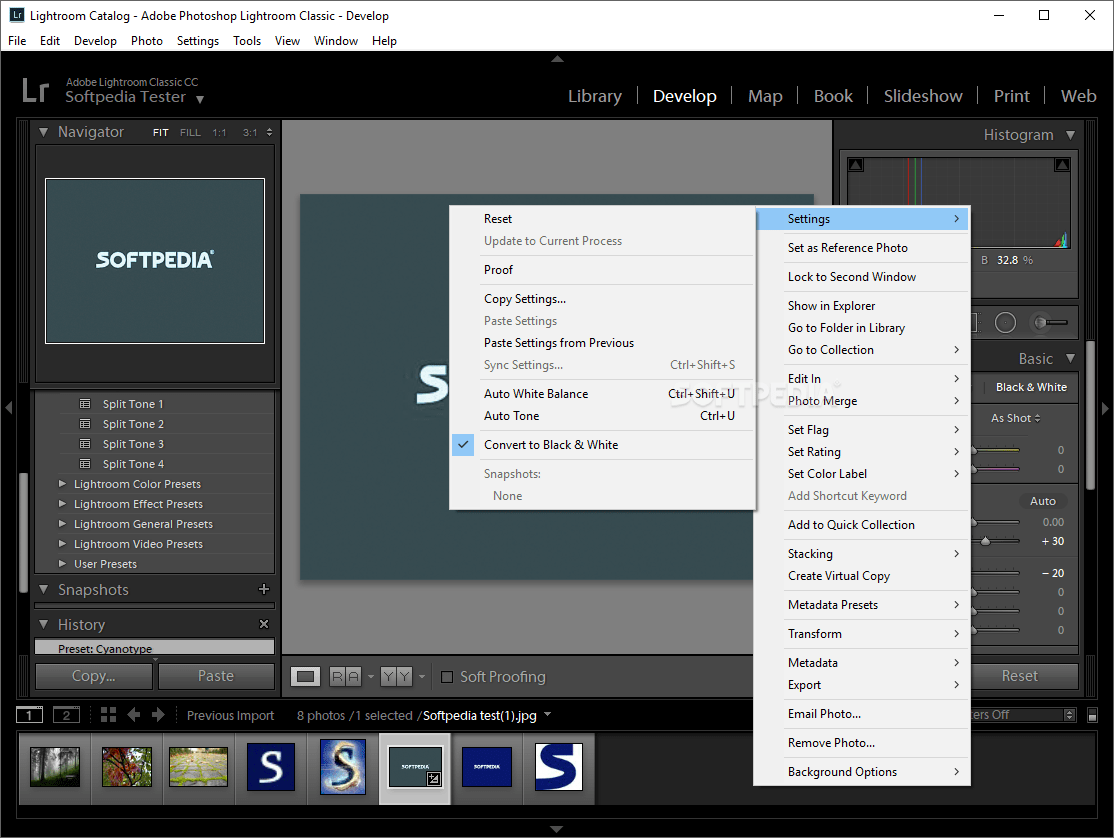
Task: Open the Develop menu in menu bar
Action: (95, 40)
